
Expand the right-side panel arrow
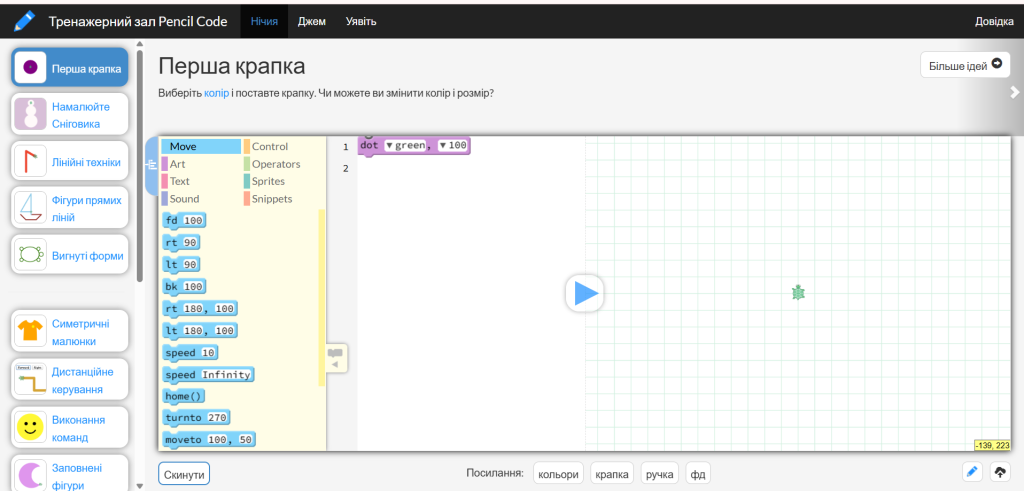coord(1015,92)
